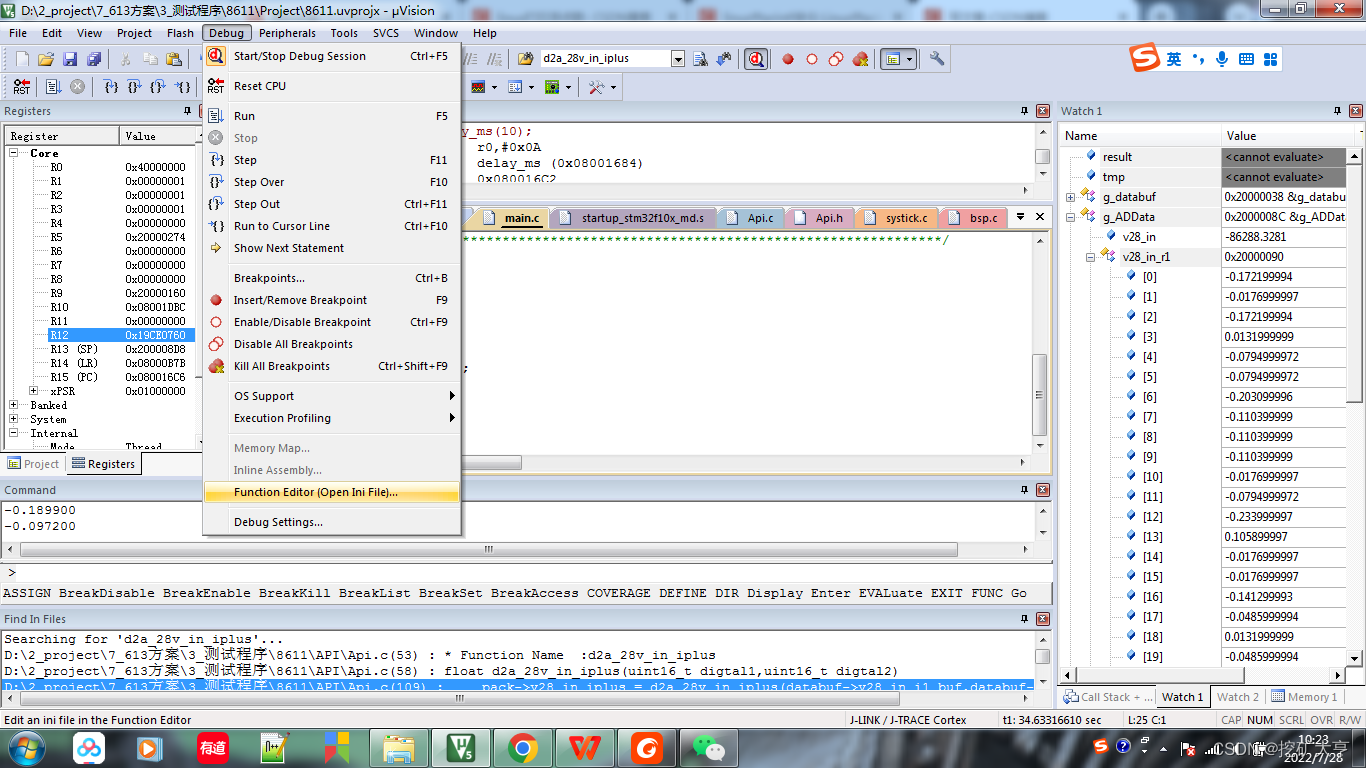
Task: Collapse the Core register group
Action: (15, 153)
